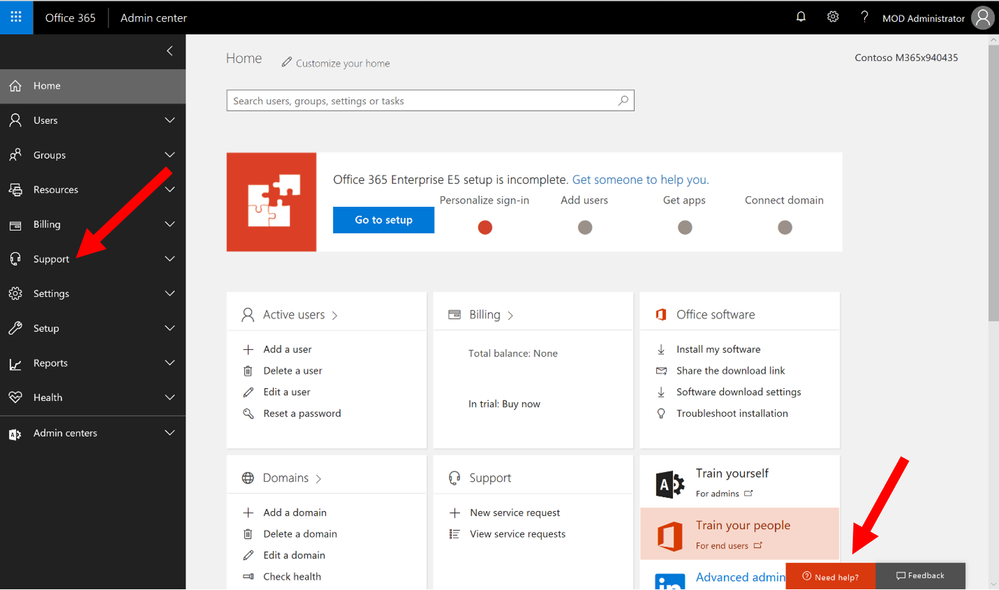The image size is (999, 590).
Task: Click the search magnifier icon
Action: pos(623,100)
